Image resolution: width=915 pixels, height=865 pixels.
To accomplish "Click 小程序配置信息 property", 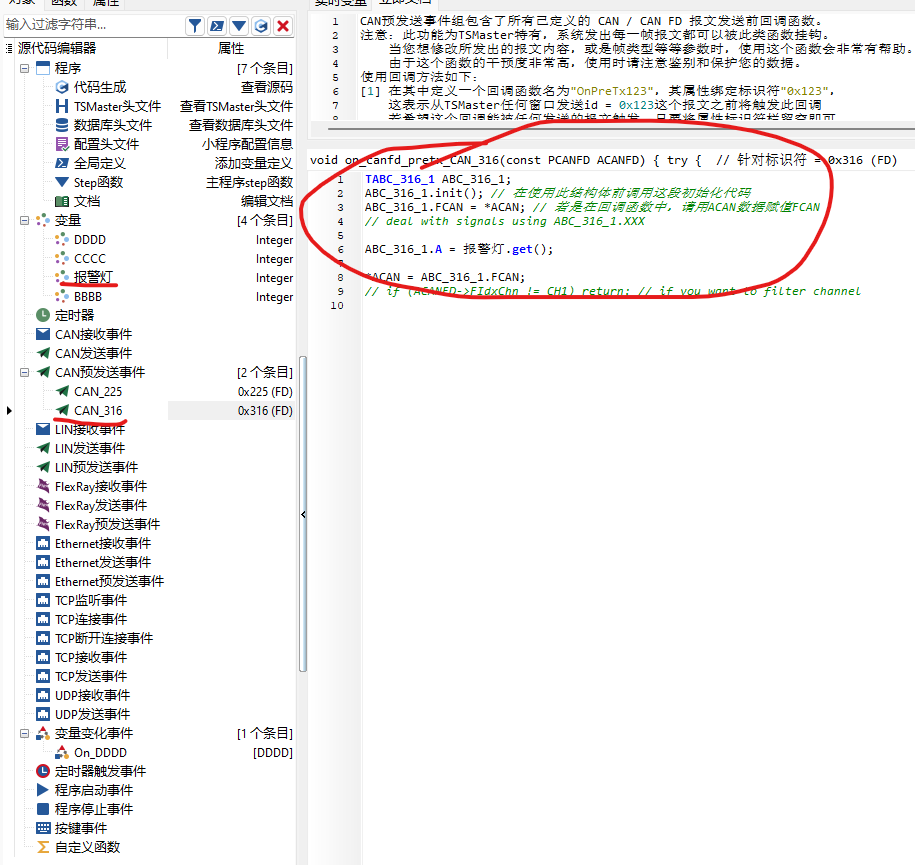I will coord(247,144).
